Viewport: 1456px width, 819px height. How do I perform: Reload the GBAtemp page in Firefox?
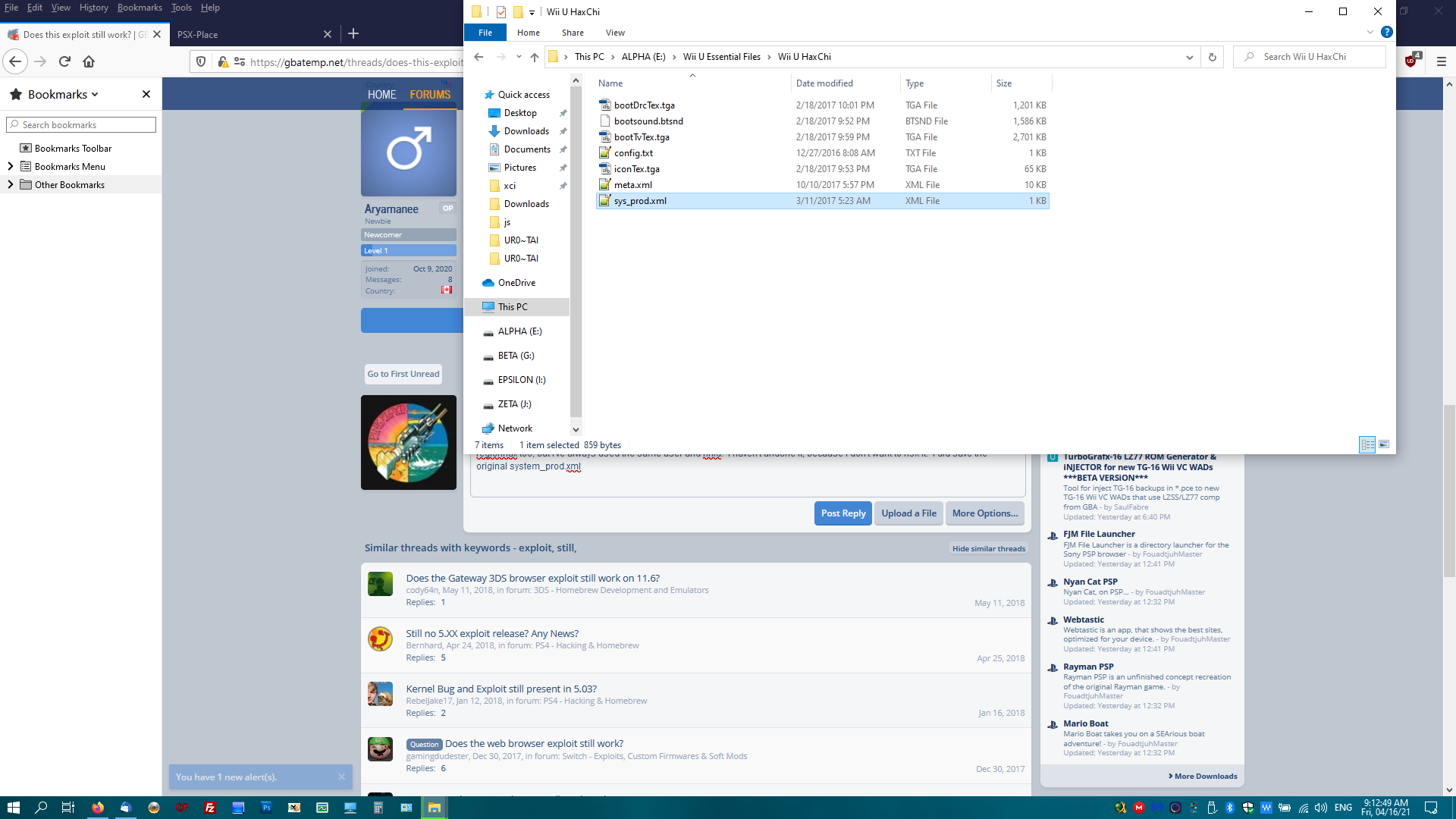tap(65, 61)
